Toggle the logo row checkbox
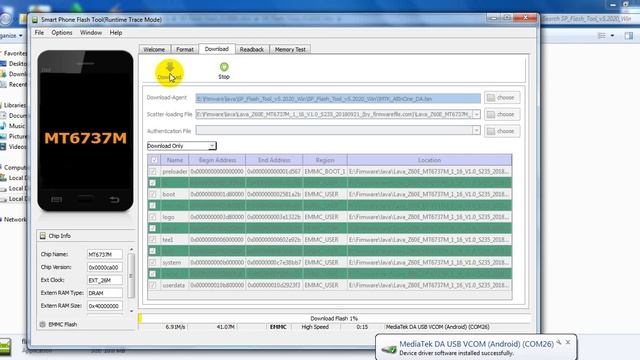Screen dimensions: 640x360 pyautogui.click(x=153, y=217)
